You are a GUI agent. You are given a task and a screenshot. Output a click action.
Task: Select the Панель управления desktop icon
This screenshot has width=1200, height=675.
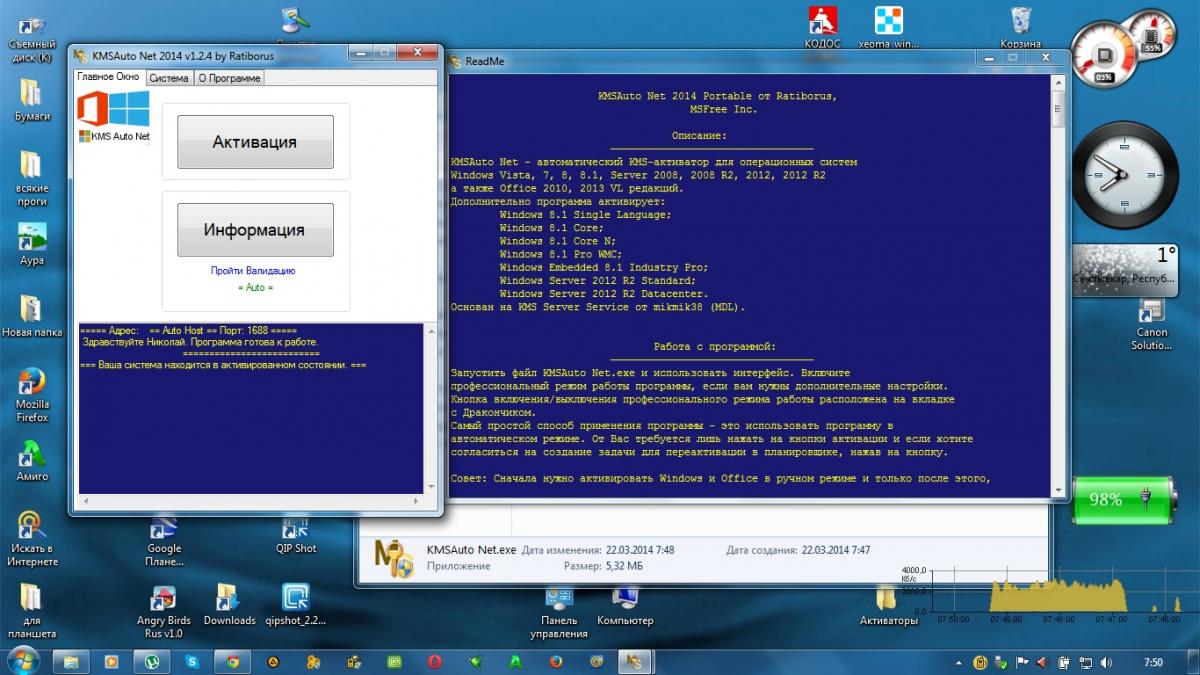click(558, 599)
